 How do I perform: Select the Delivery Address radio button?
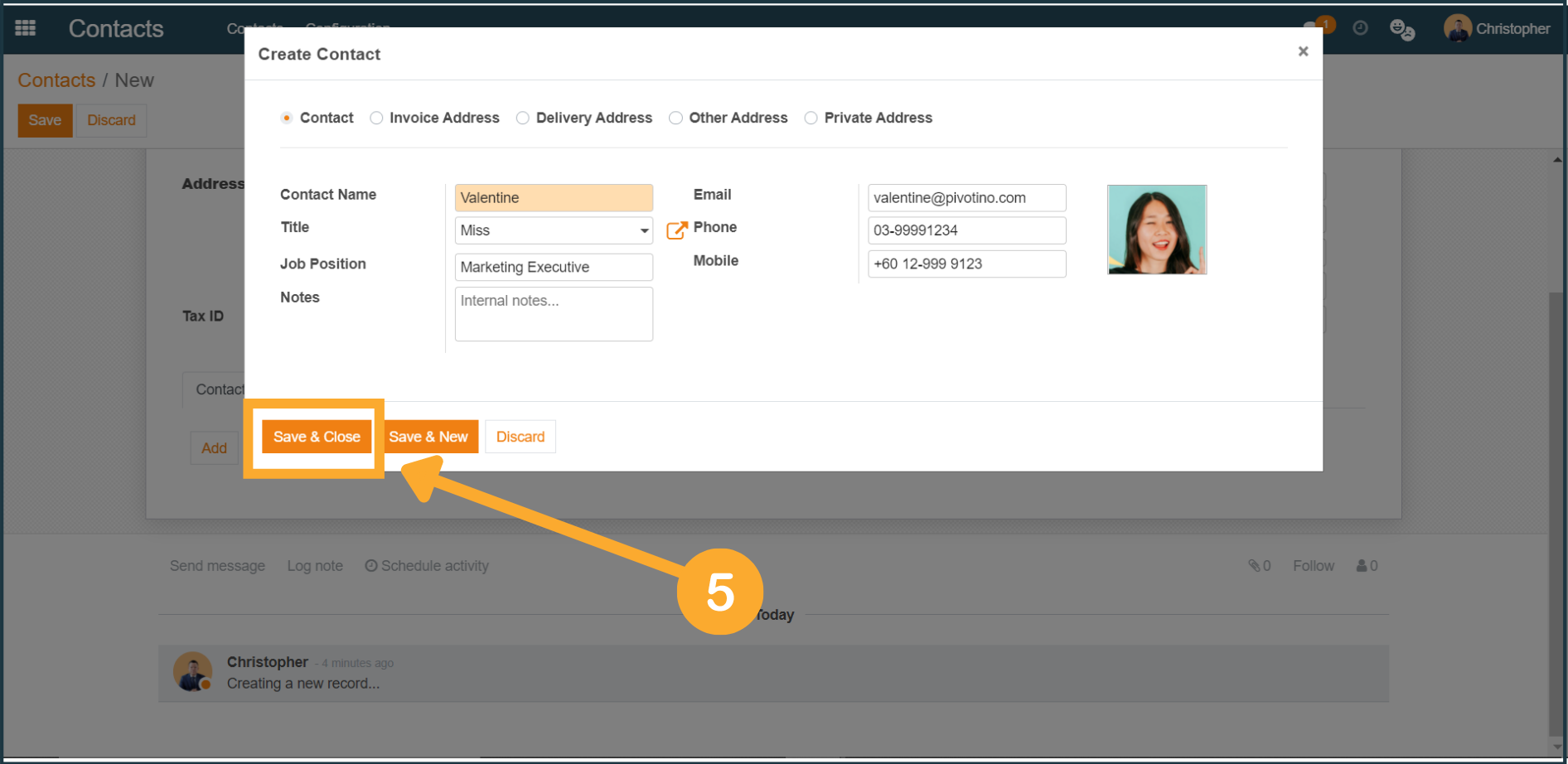pyautogui.click(x=523, y=118)
